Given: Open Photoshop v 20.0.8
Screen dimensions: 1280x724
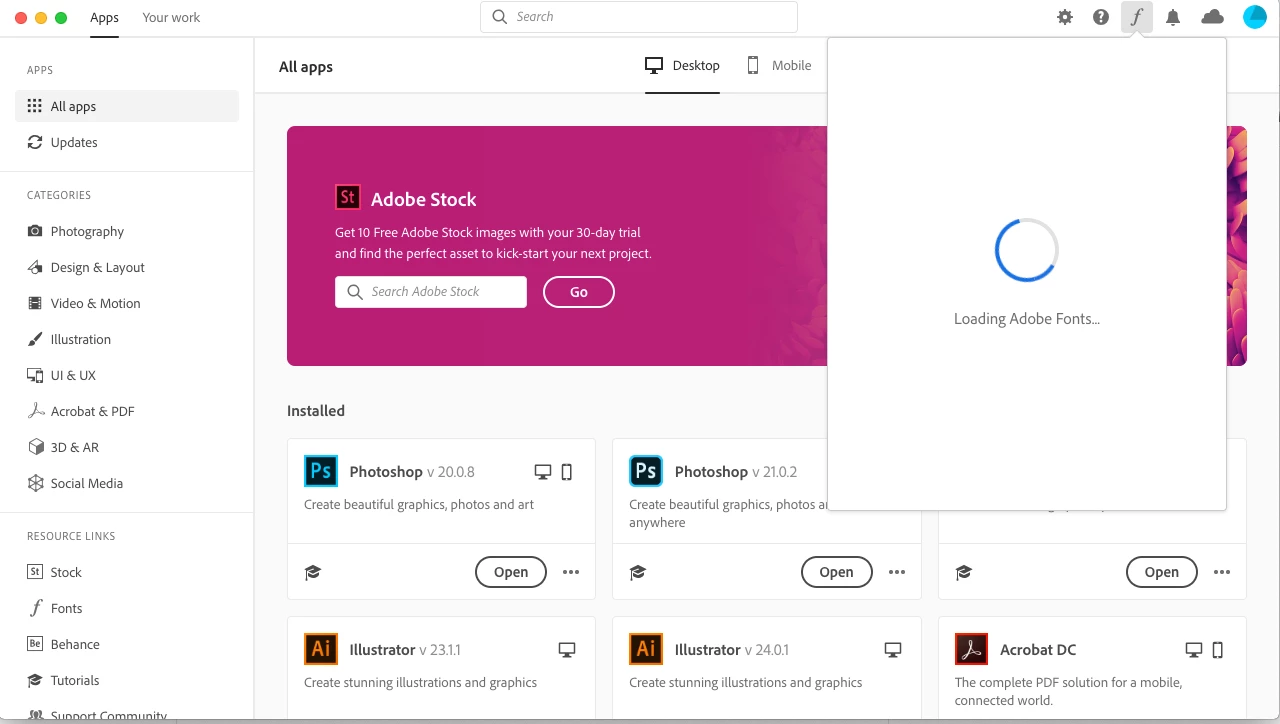Looking at the screenshot, I should [x=511, y=572].
